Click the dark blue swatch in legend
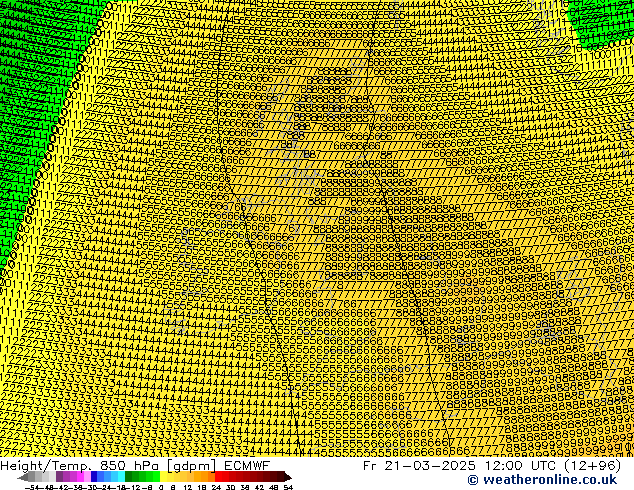Viewport: 634px width, 490px height. click(x=94, y=476)
